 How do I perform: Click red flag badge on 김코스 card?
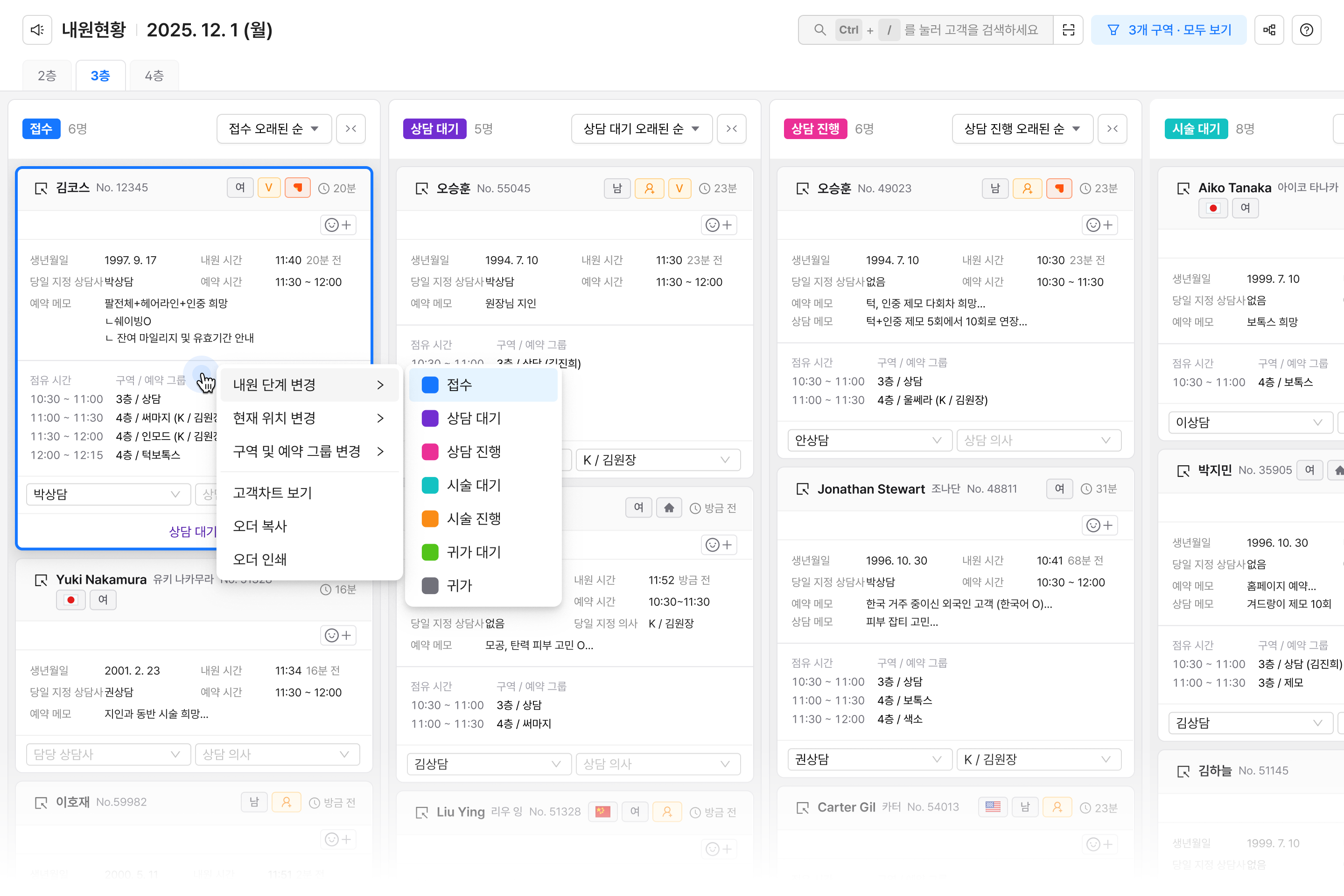coord(297,188)
